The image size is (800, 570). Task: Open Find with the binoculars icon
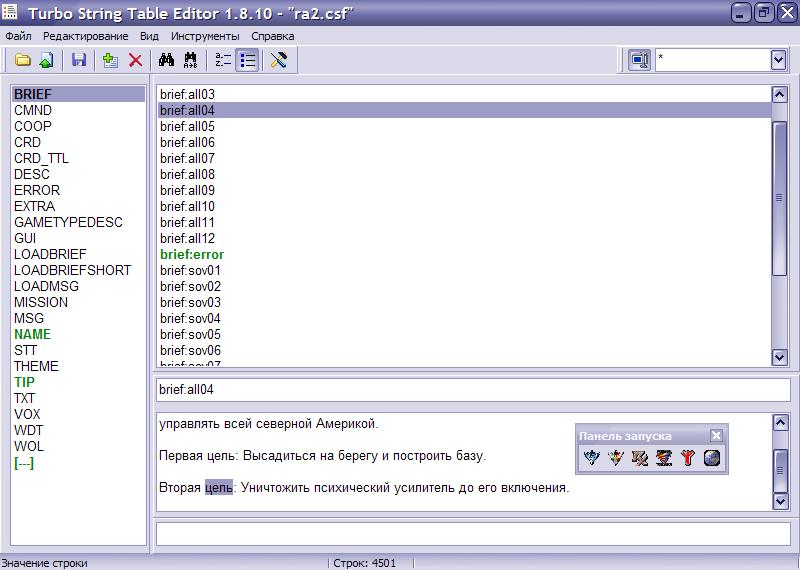tap(166, 60)
